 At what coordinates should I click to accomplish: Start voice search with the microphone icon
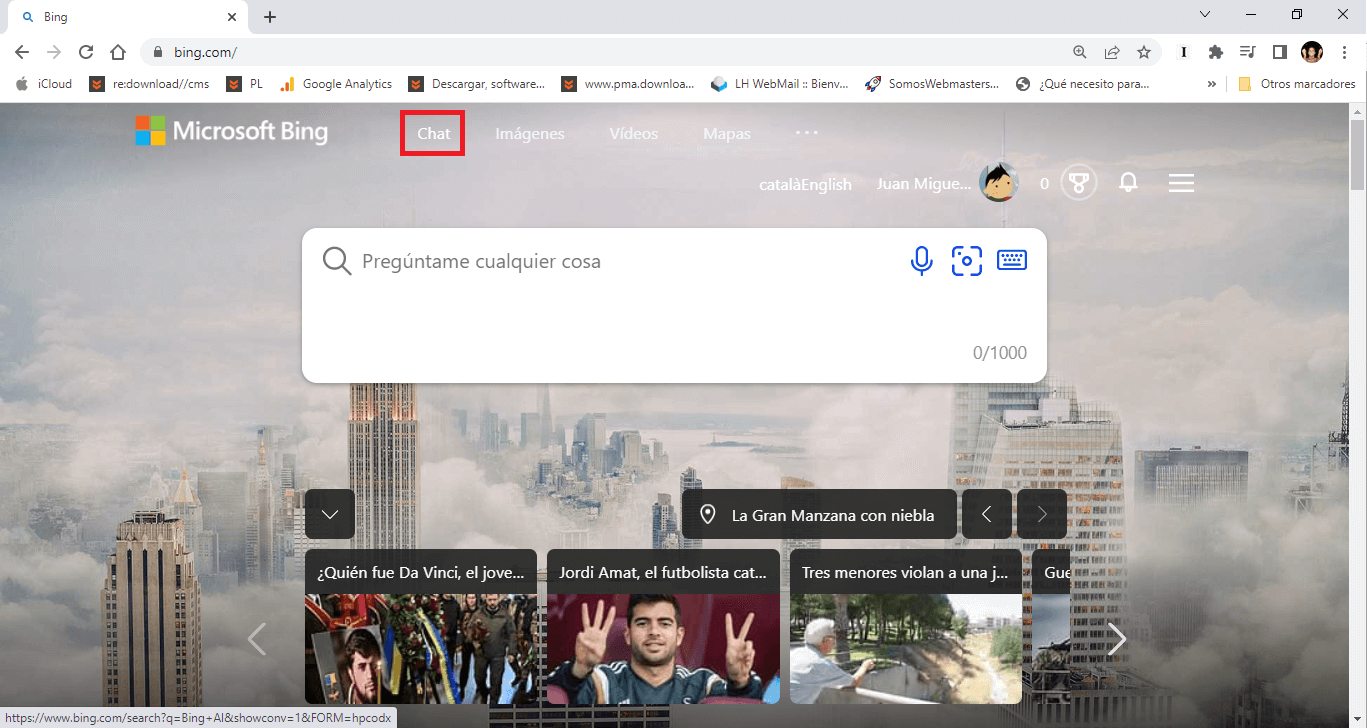pyautogui.click(x=921, y=261)
